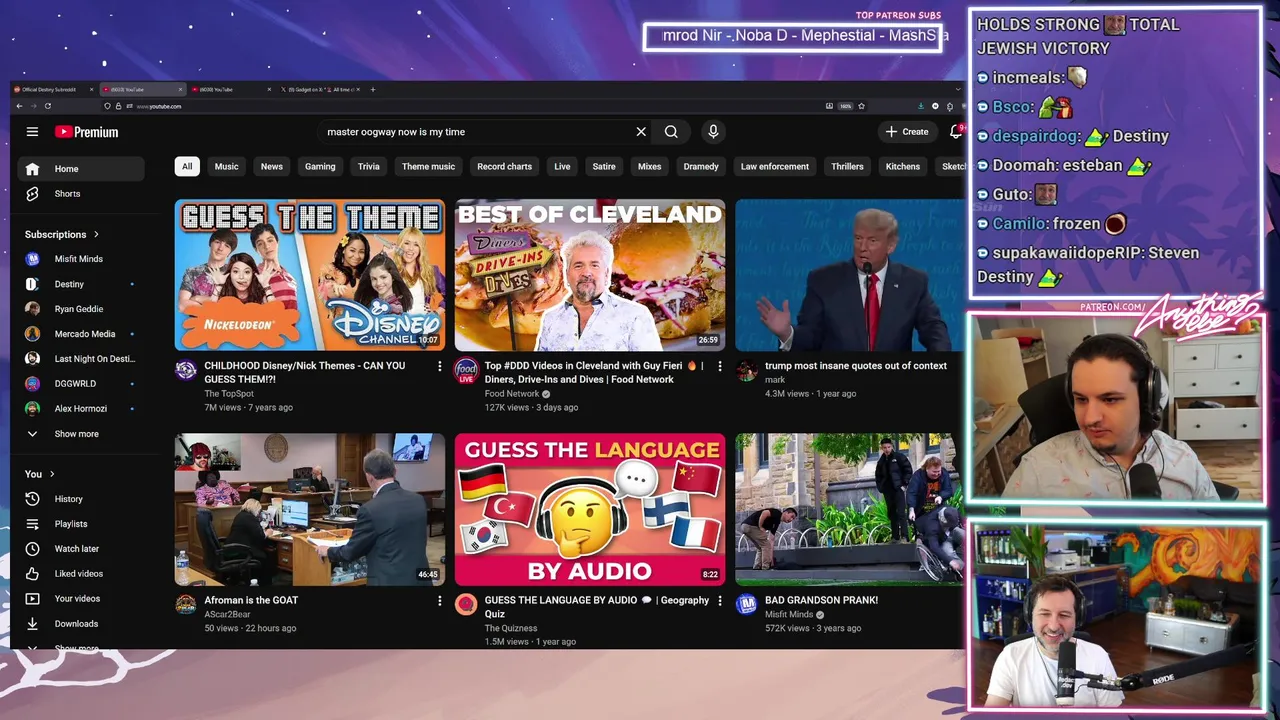1280x720 pixels.
Task: Open the Guess The Language video thumbnail
Action: (590, 509)
